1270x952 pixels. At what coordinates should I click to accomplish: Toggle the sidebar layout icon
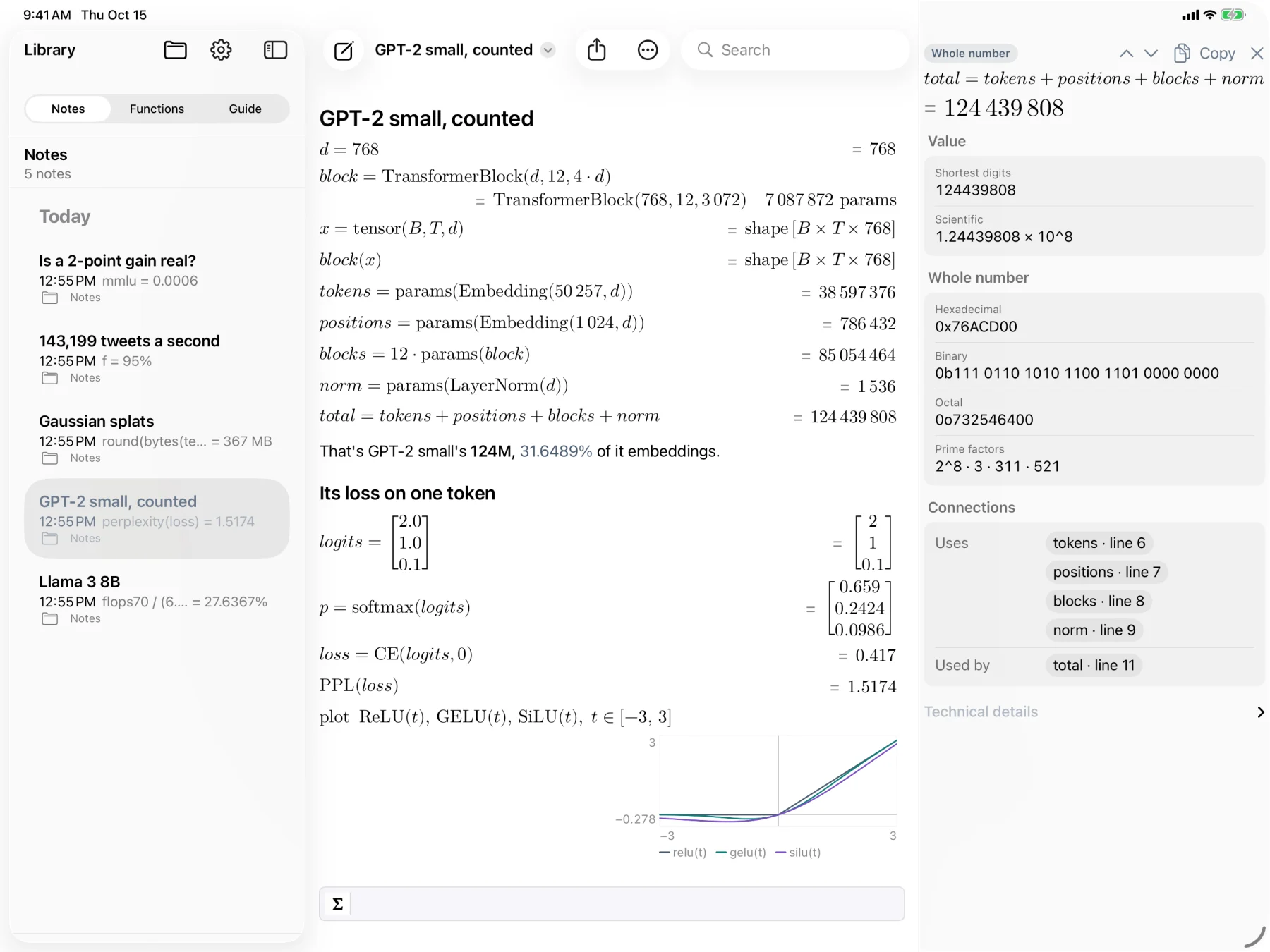pyautogui.click(x=275, y=50)
